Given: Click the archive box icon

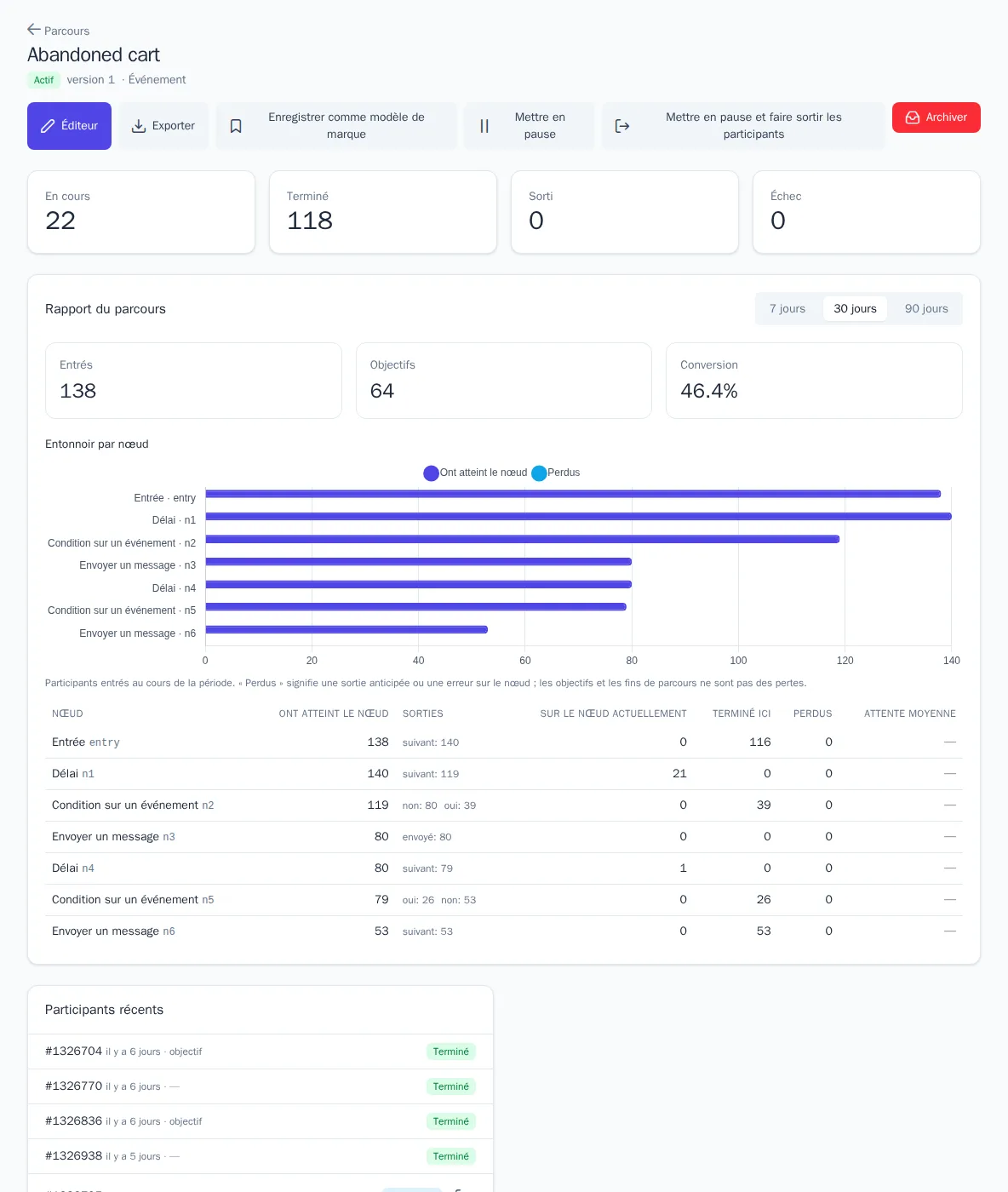Looking at the screenshot, I should point(913,117).
